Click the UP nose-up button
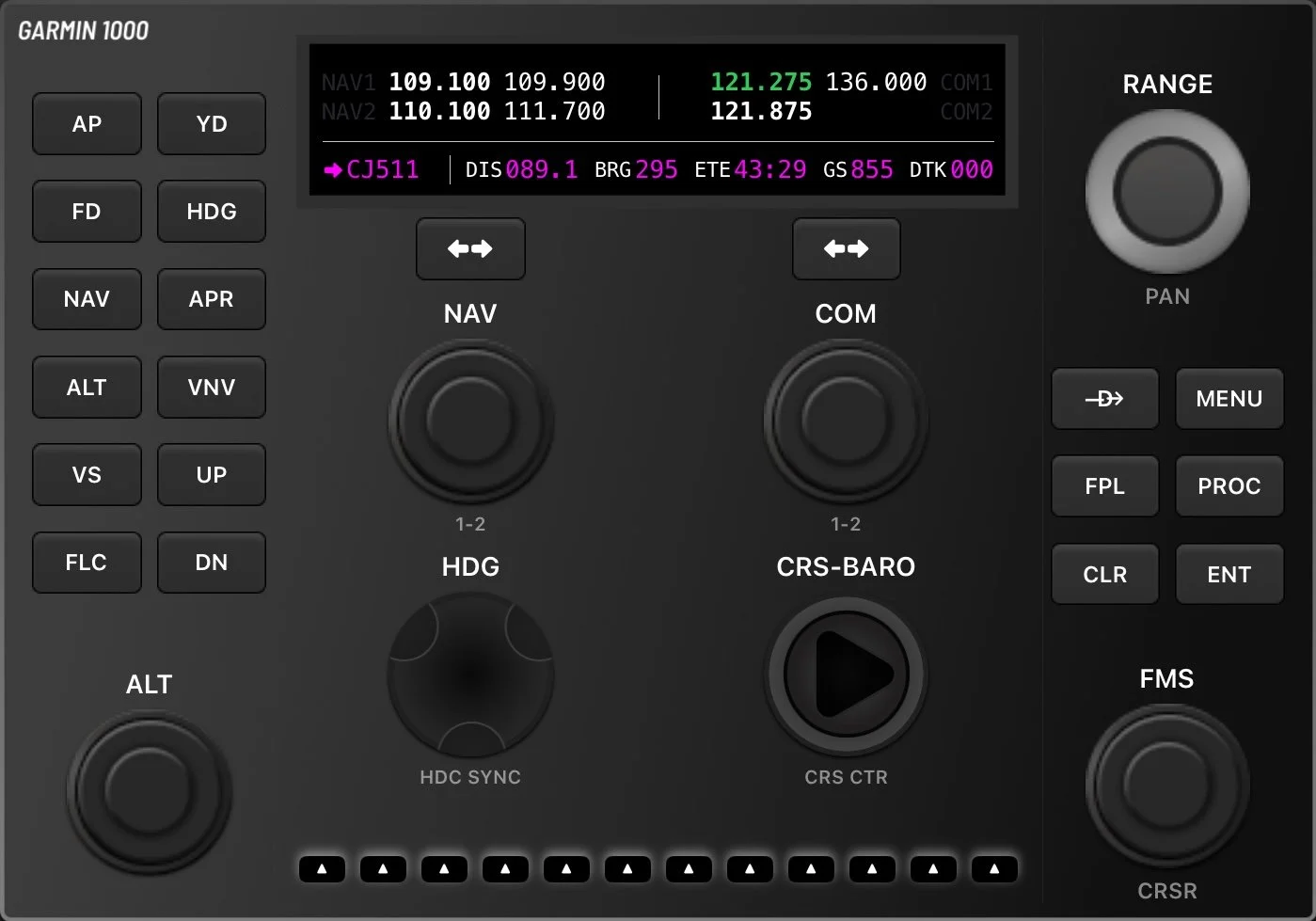 212,475
